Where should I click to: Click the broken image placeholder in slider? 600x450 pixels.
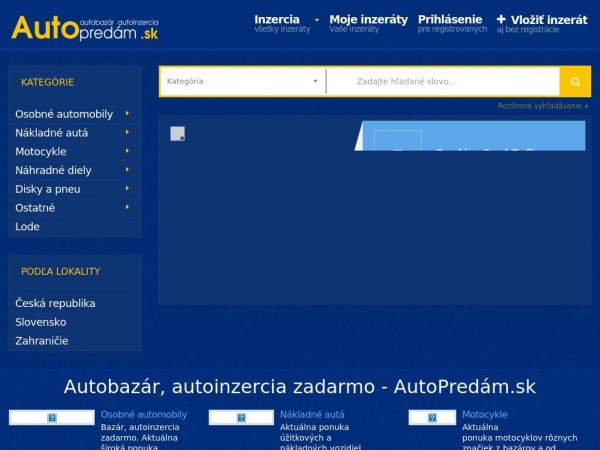178,134
